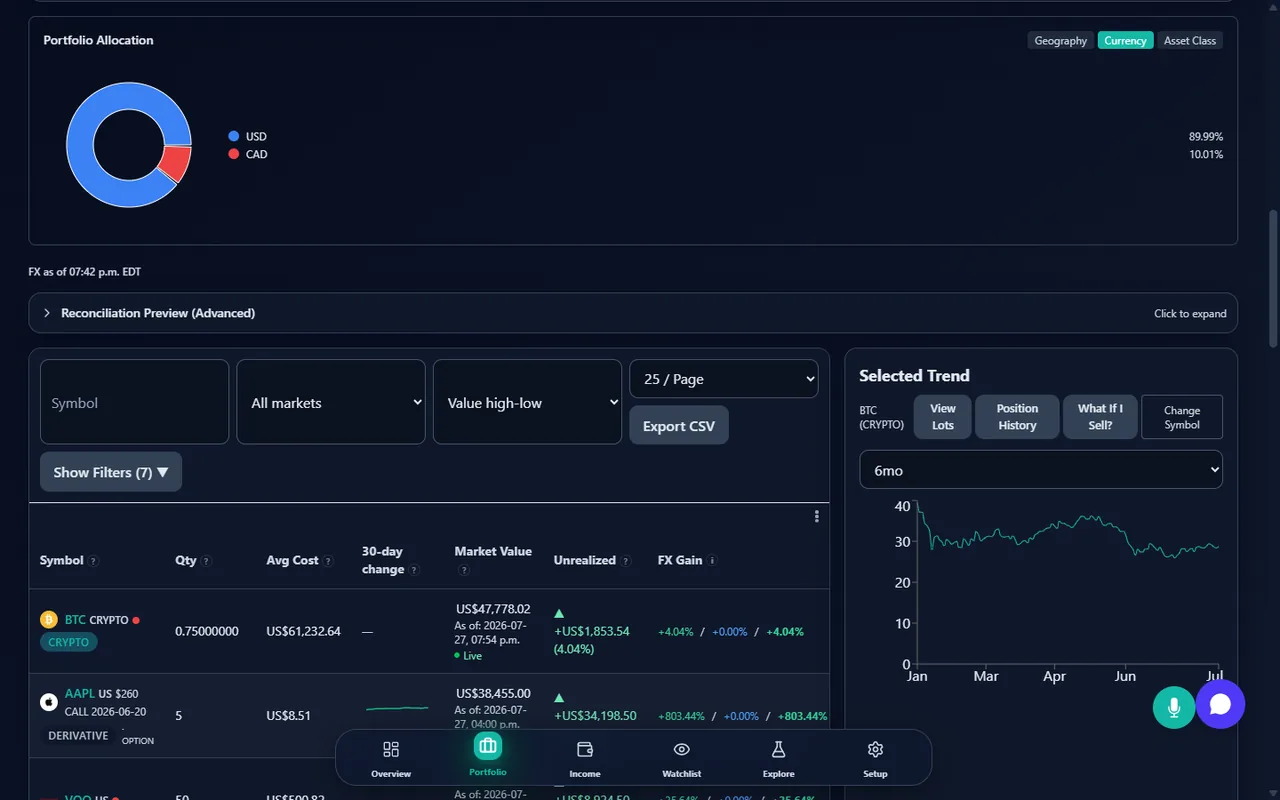This screenshot has width=1280, height=800.
Task: Click AAPL average cost US$8.51
Action: [x=288, y=716]
